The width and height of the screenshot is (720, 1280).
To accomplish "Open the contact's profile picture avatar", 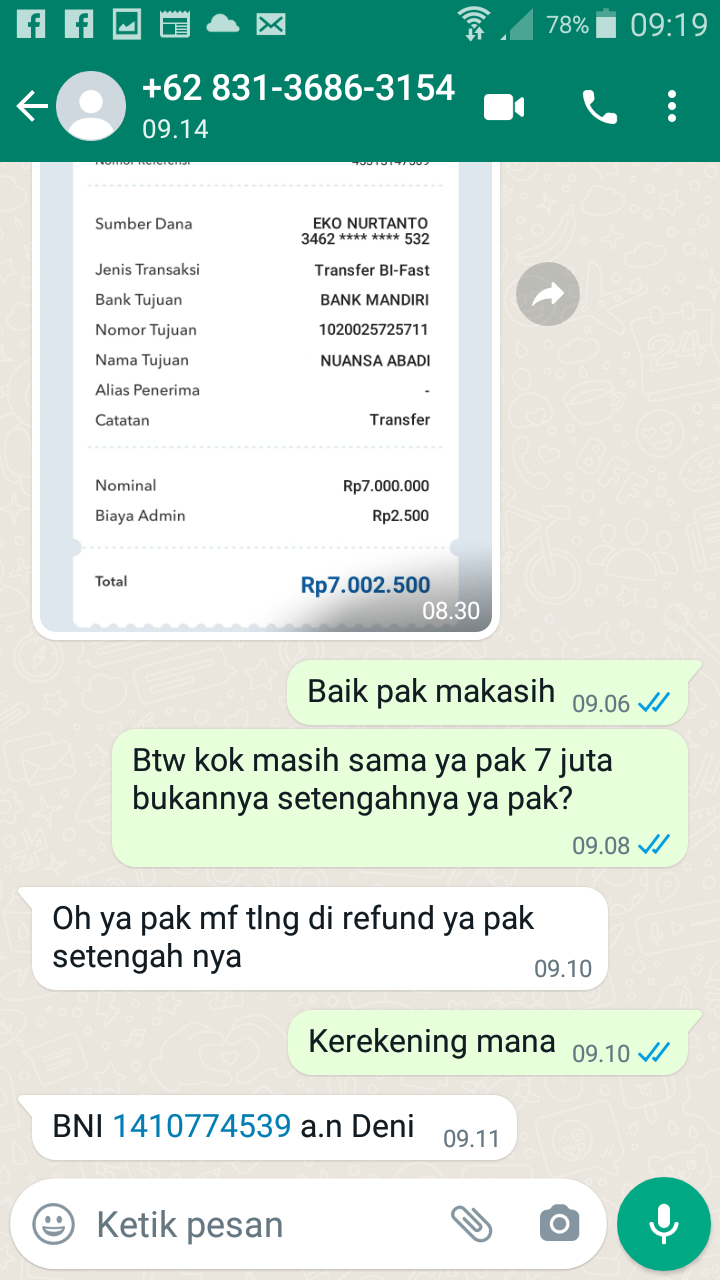I will pyautogui.click(x=91, y=106).
